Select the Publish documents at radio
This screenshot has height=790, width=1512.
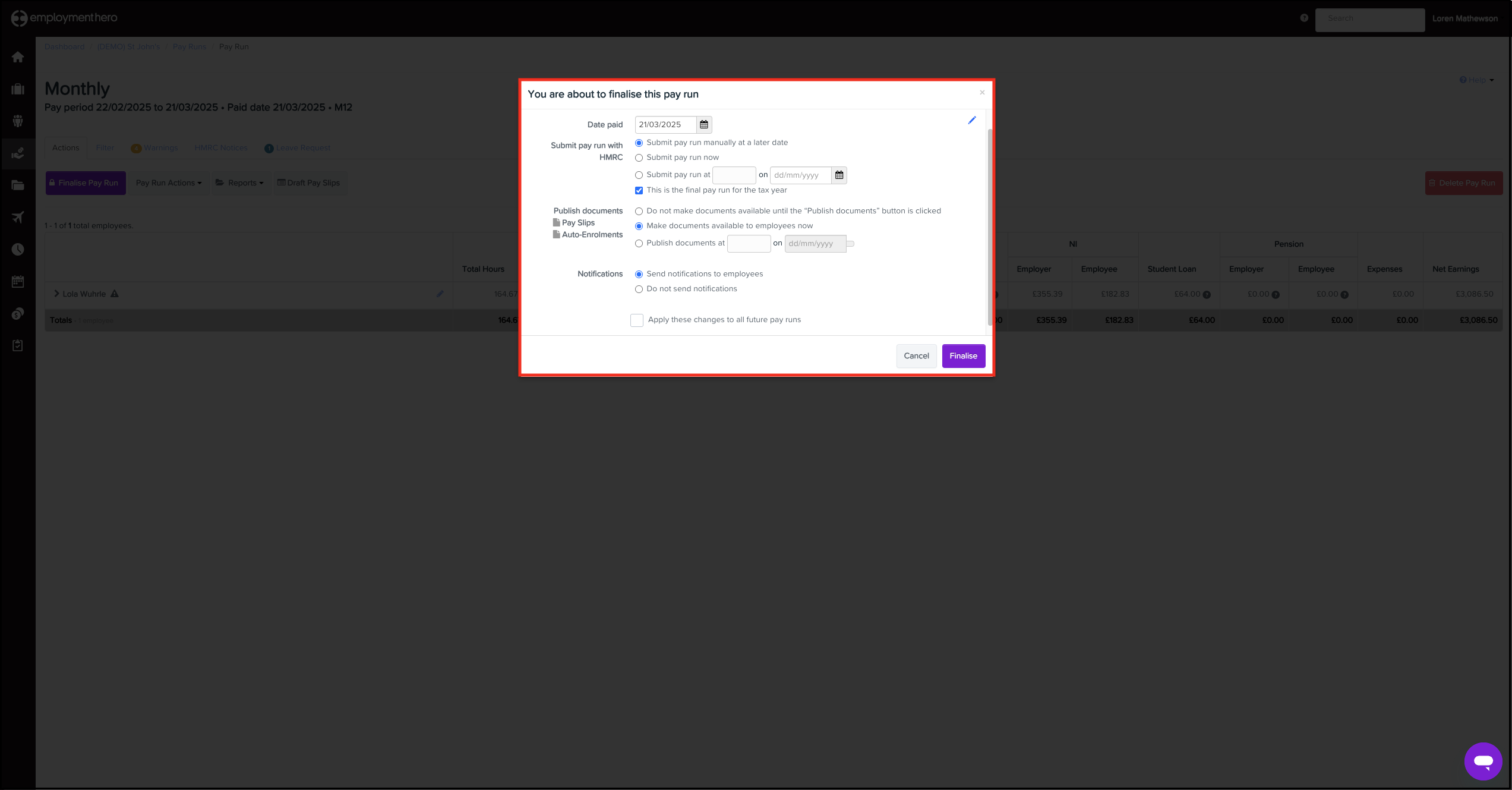point(639,243)
